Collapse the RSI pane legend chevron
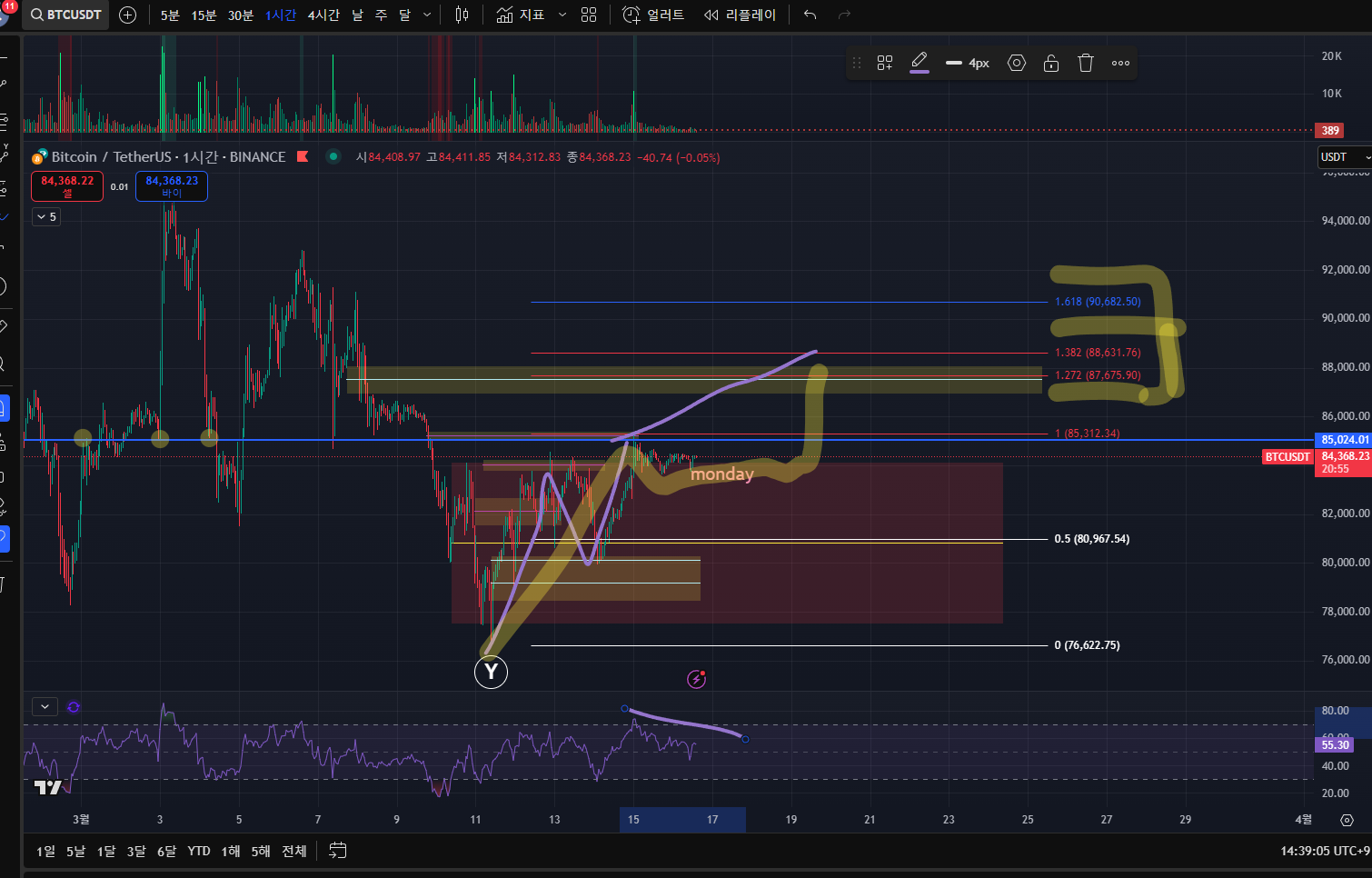Viewport: 1372px width, 878px height. [x=45, y=706]
